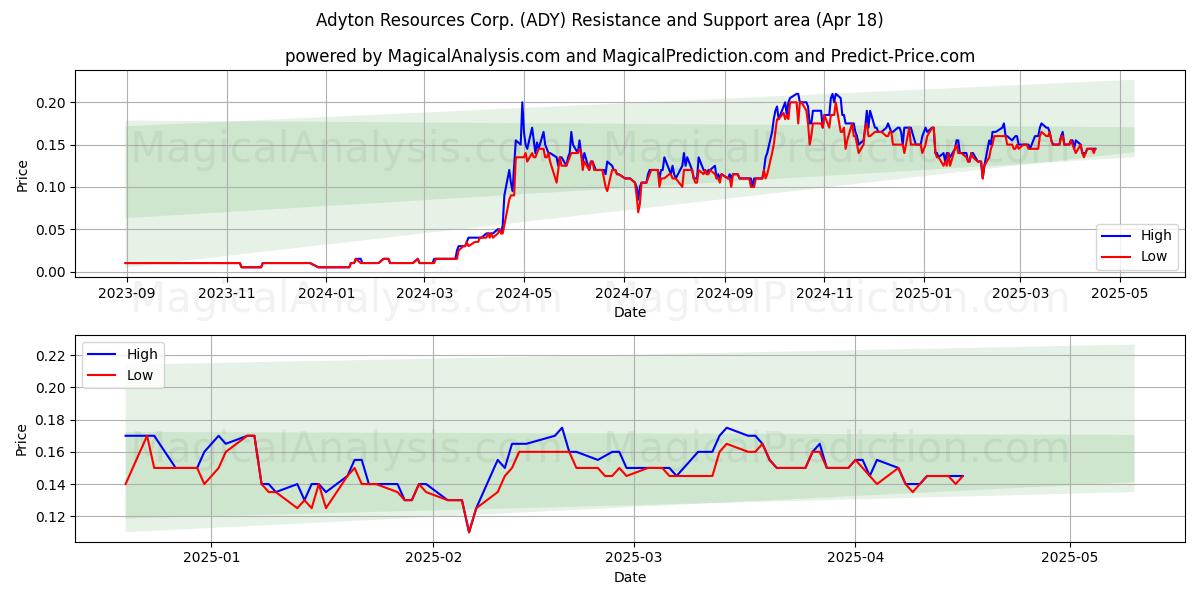Screen dimensions: 1200x600
Task: Click the 0.10 price tick on top chart
Action: tap(53, 187)
